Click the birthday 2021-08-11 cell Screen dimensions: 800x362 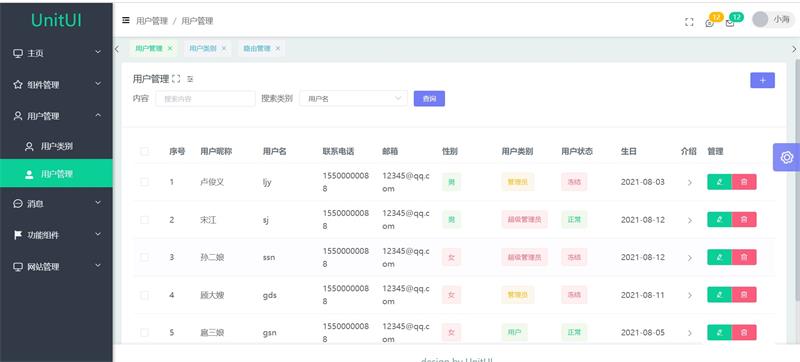coord(643,295)
